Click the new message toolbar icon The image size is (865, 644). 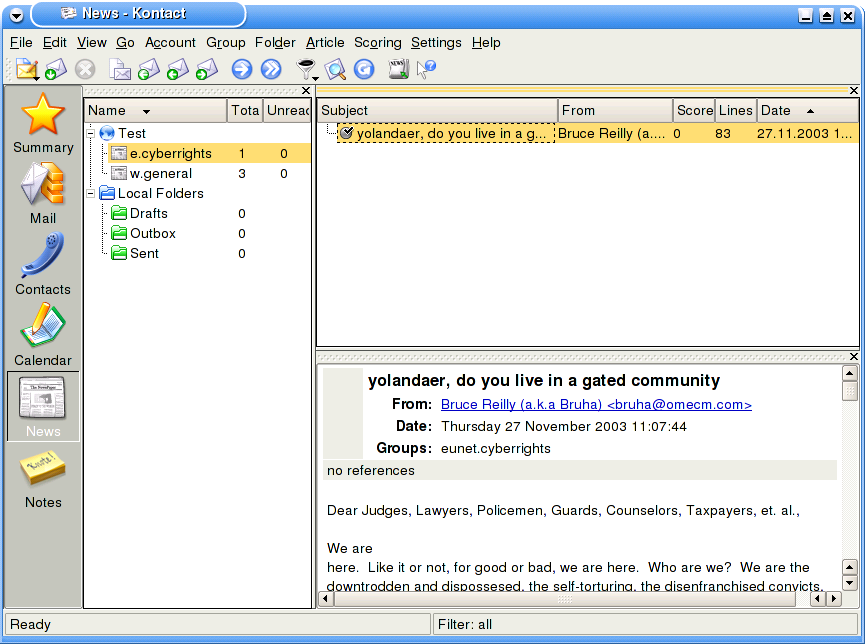(x=26, y=69)
